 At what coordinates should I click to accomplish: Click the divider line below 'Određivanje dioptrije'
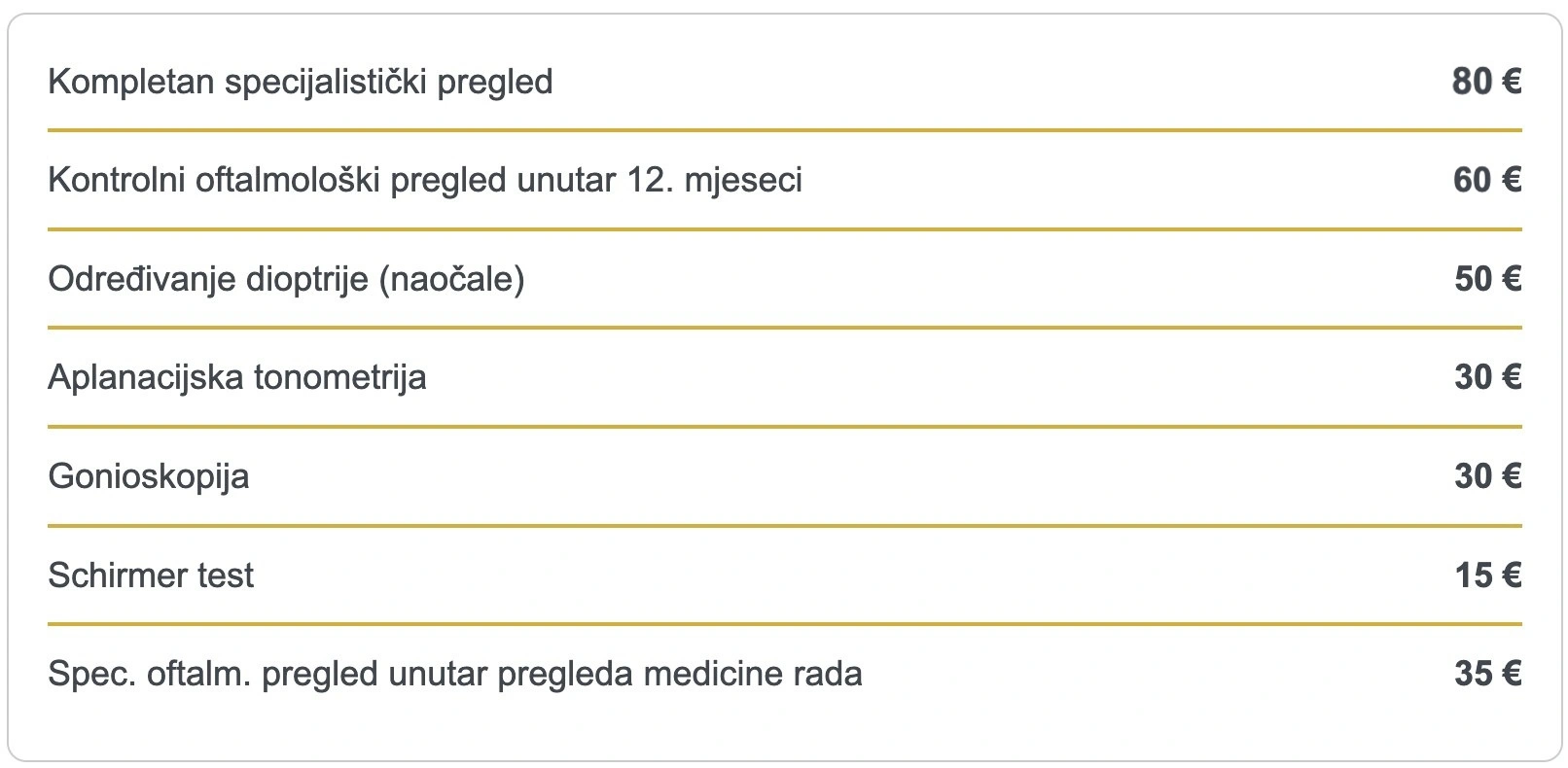click(x=784, y=329)
